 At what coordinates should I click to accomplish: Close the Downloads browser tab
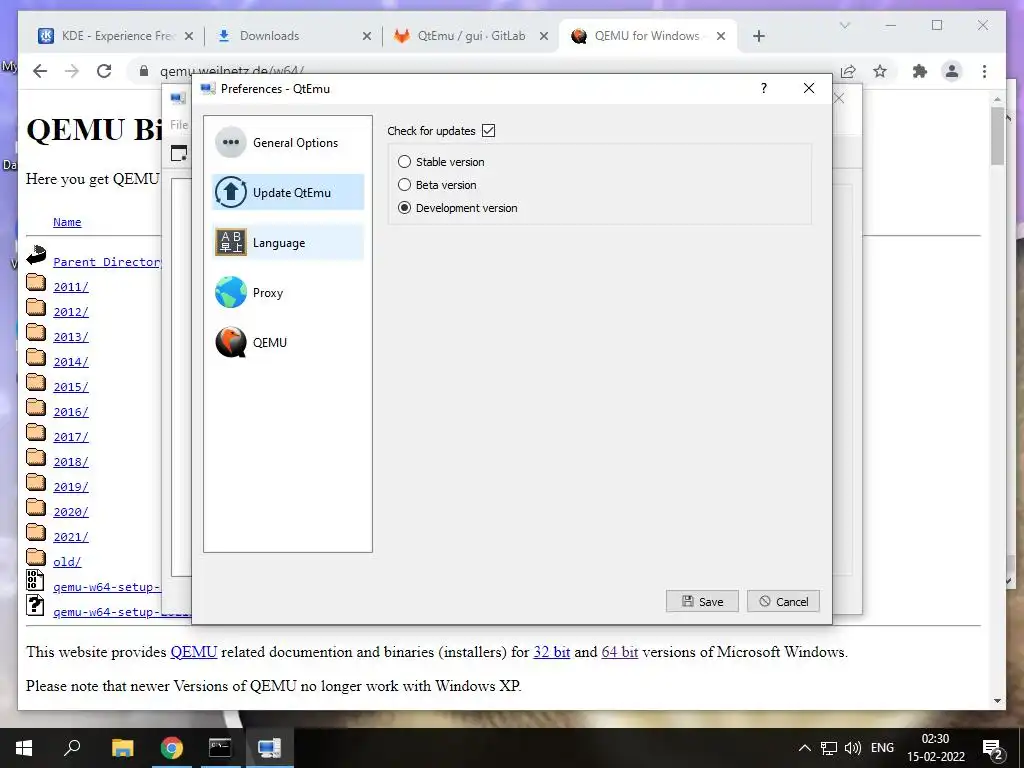(x=367, y=36)
